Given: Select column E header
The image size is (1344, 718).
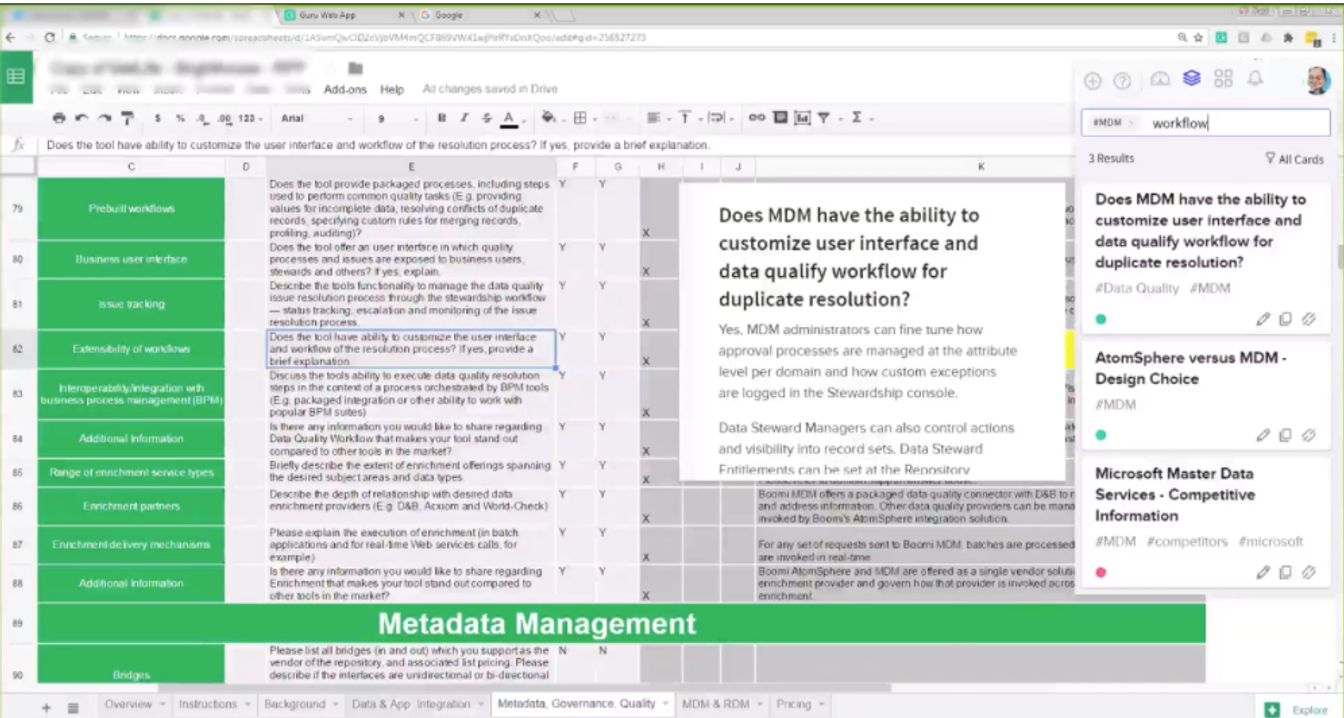Looking at the screenshot, I should click(x=410, y=167).
